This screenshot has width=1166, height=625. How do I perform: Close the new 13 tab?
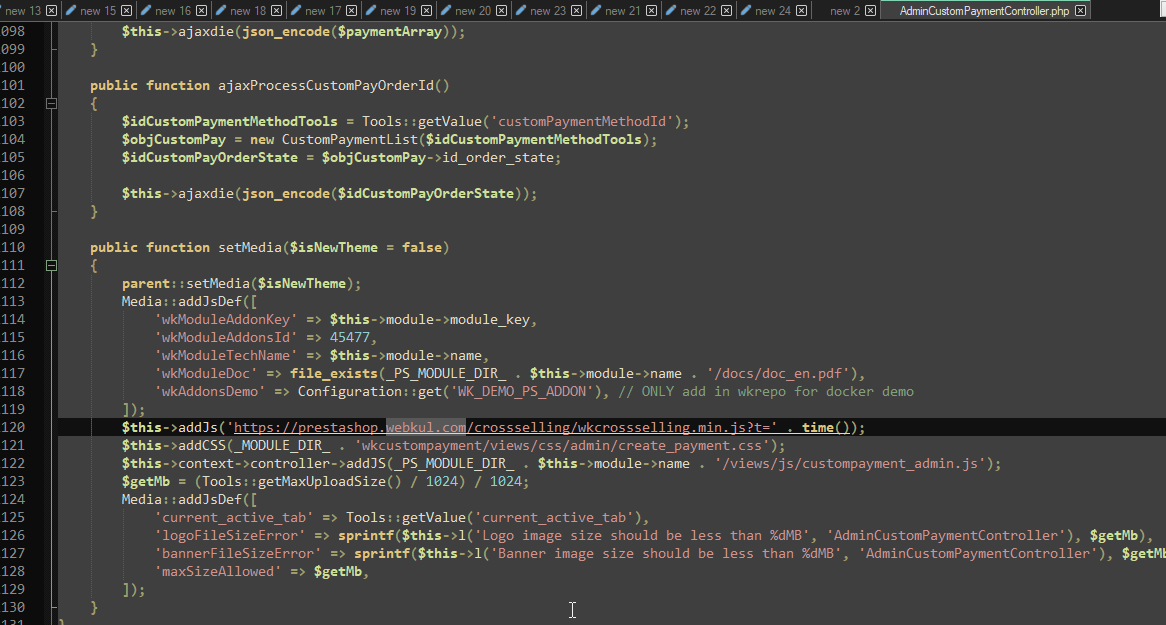[51, 10]
